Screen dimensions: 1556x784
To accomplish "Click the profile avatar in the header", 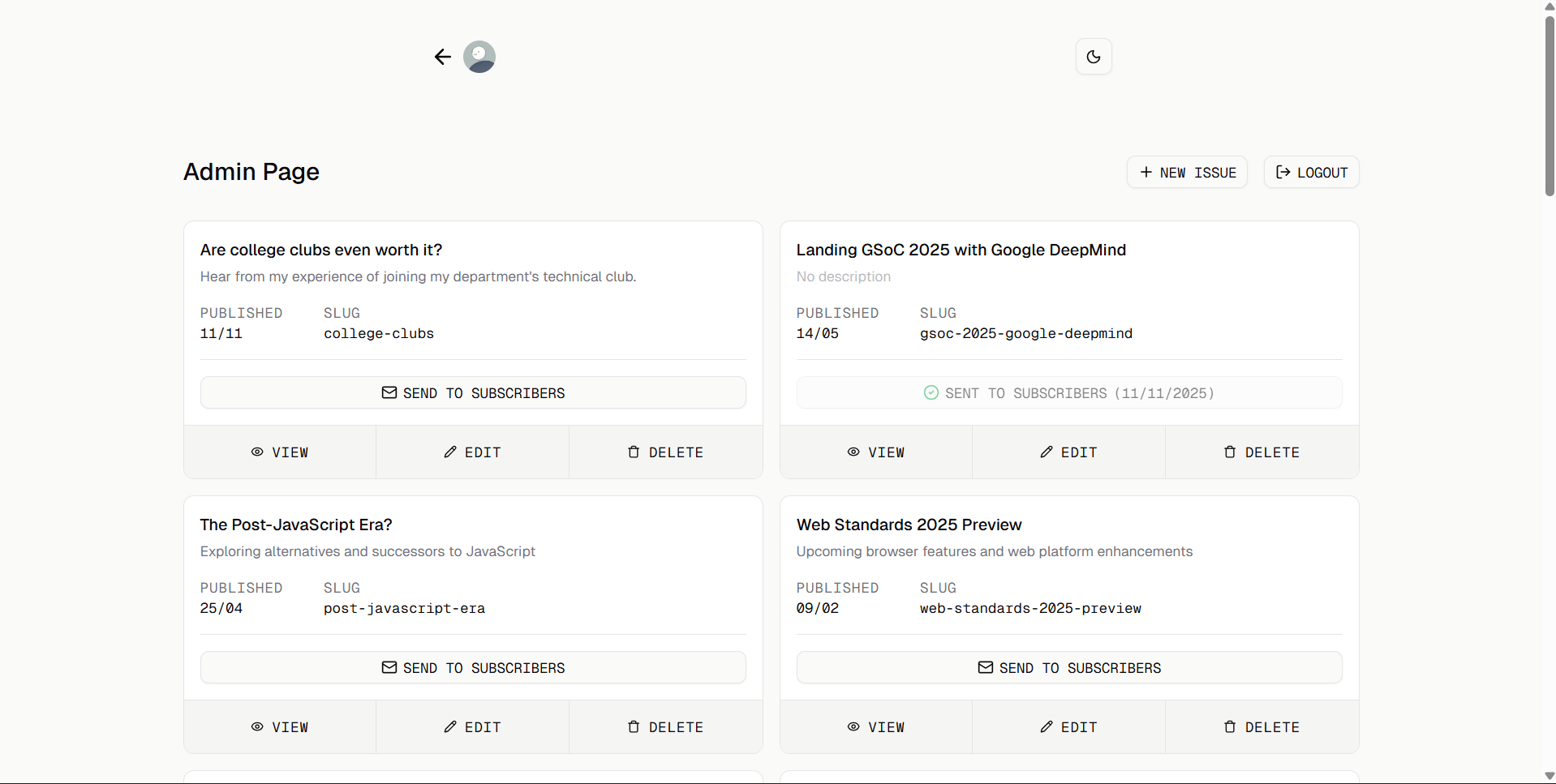I will point(479,57).
